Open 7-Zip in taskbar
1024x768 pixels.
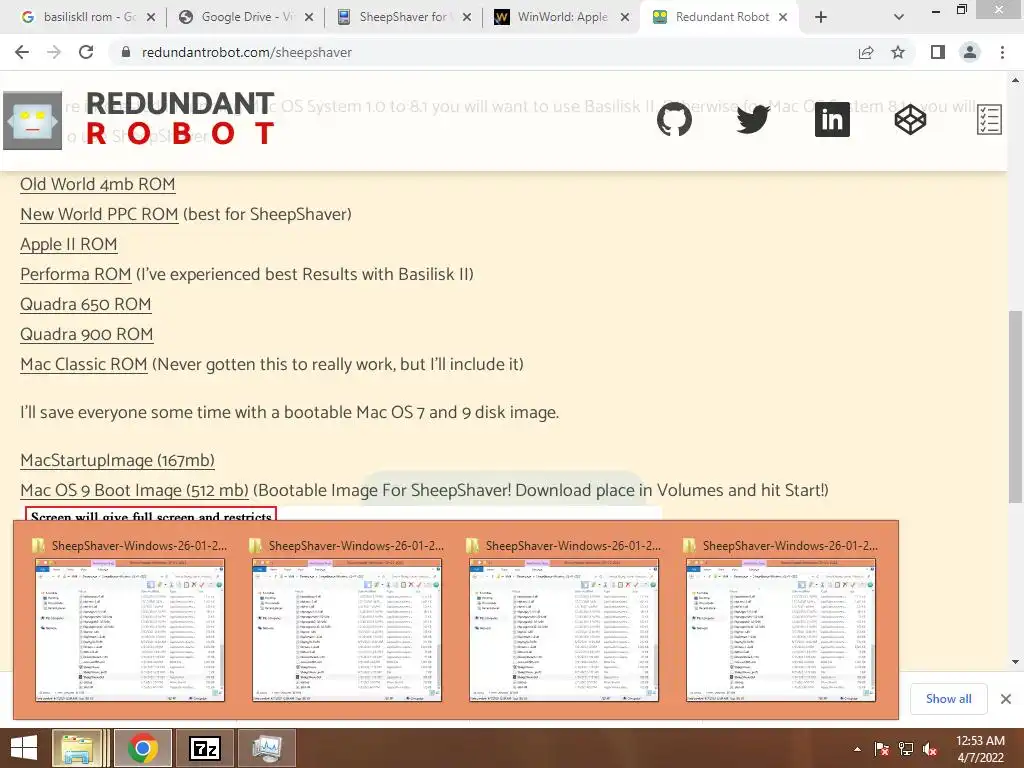click(204, 748)
